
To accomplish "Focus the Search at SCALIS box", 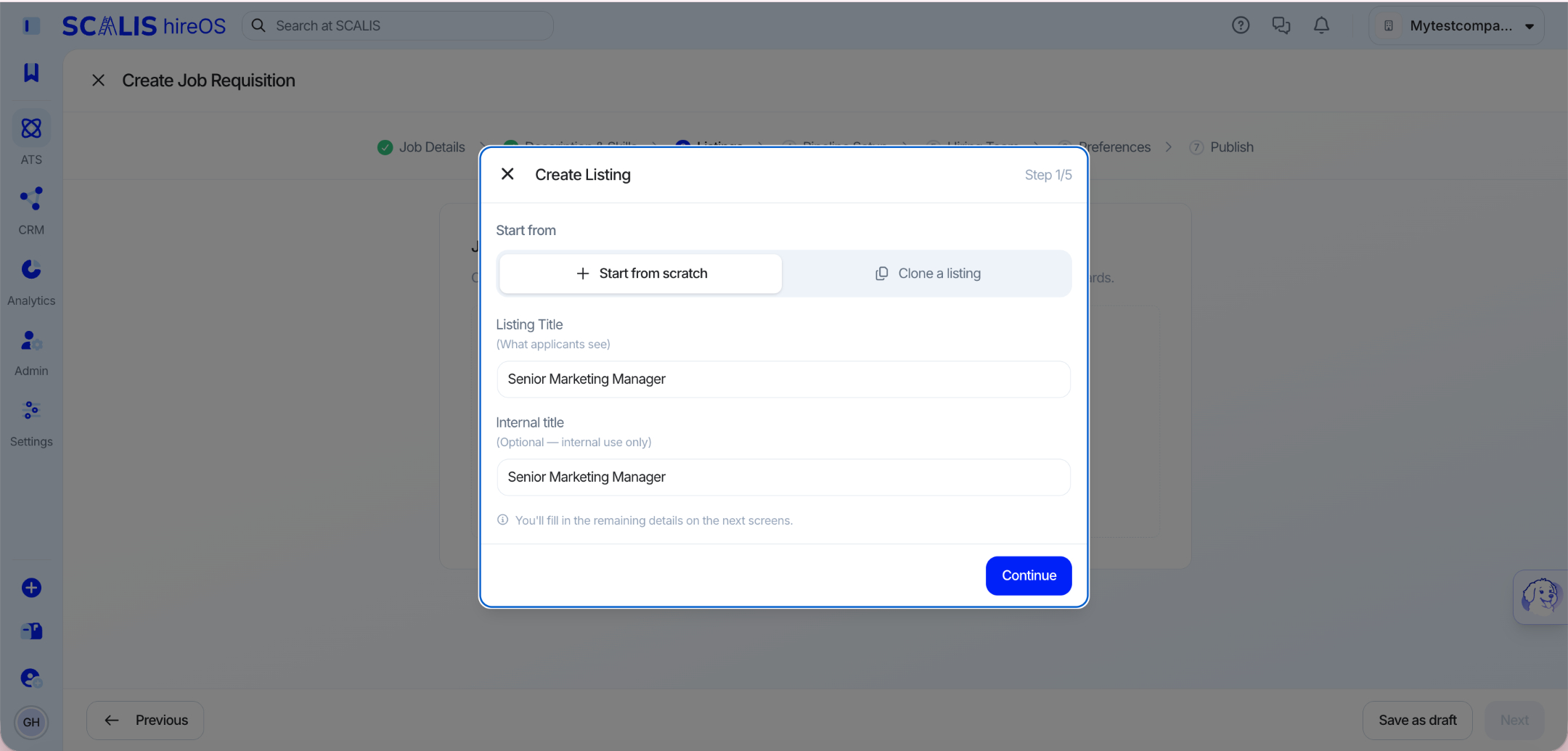I will (x=398, y=25).
